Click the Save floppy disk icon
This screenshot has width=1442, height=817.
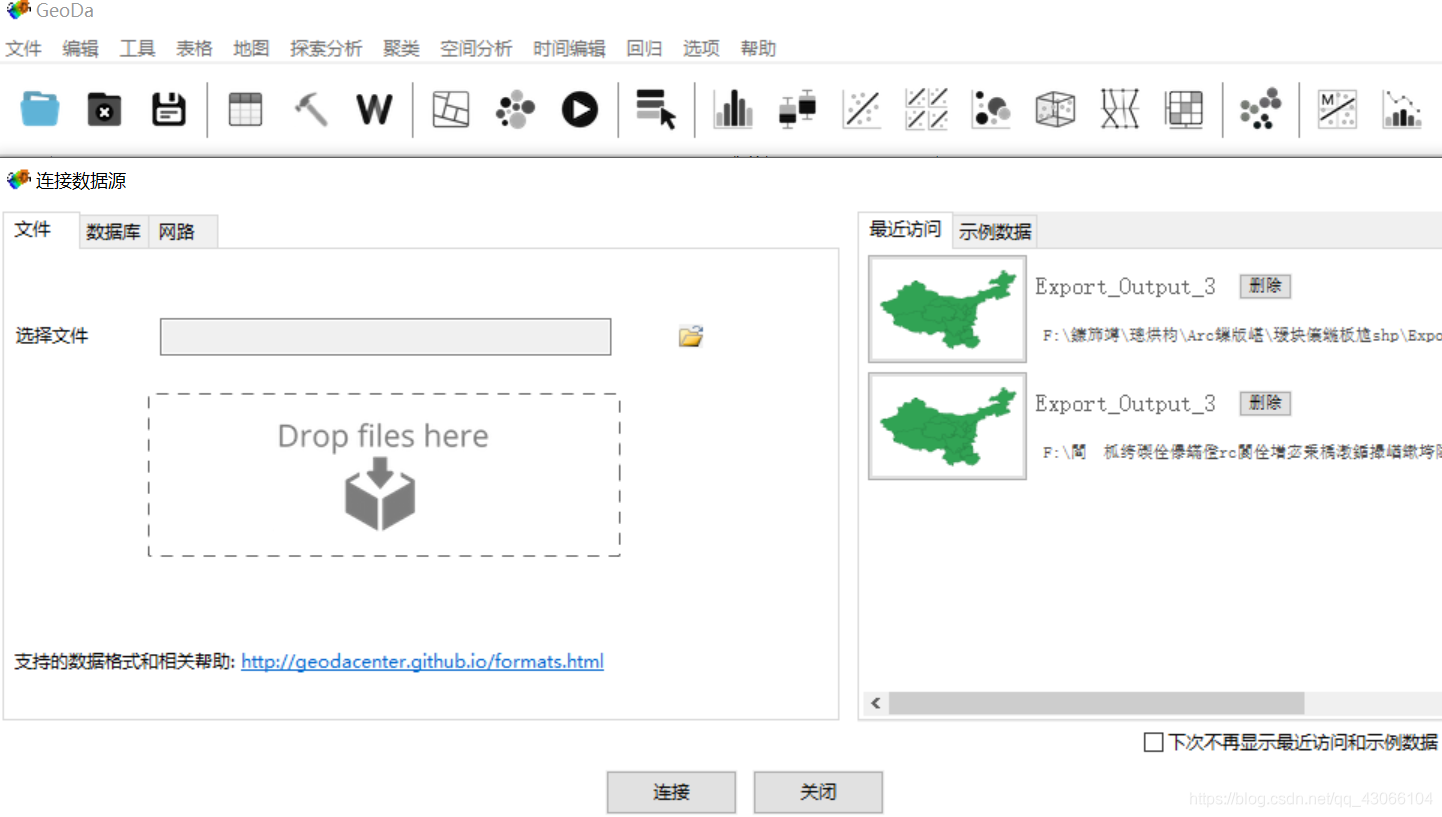coord(169,109)
